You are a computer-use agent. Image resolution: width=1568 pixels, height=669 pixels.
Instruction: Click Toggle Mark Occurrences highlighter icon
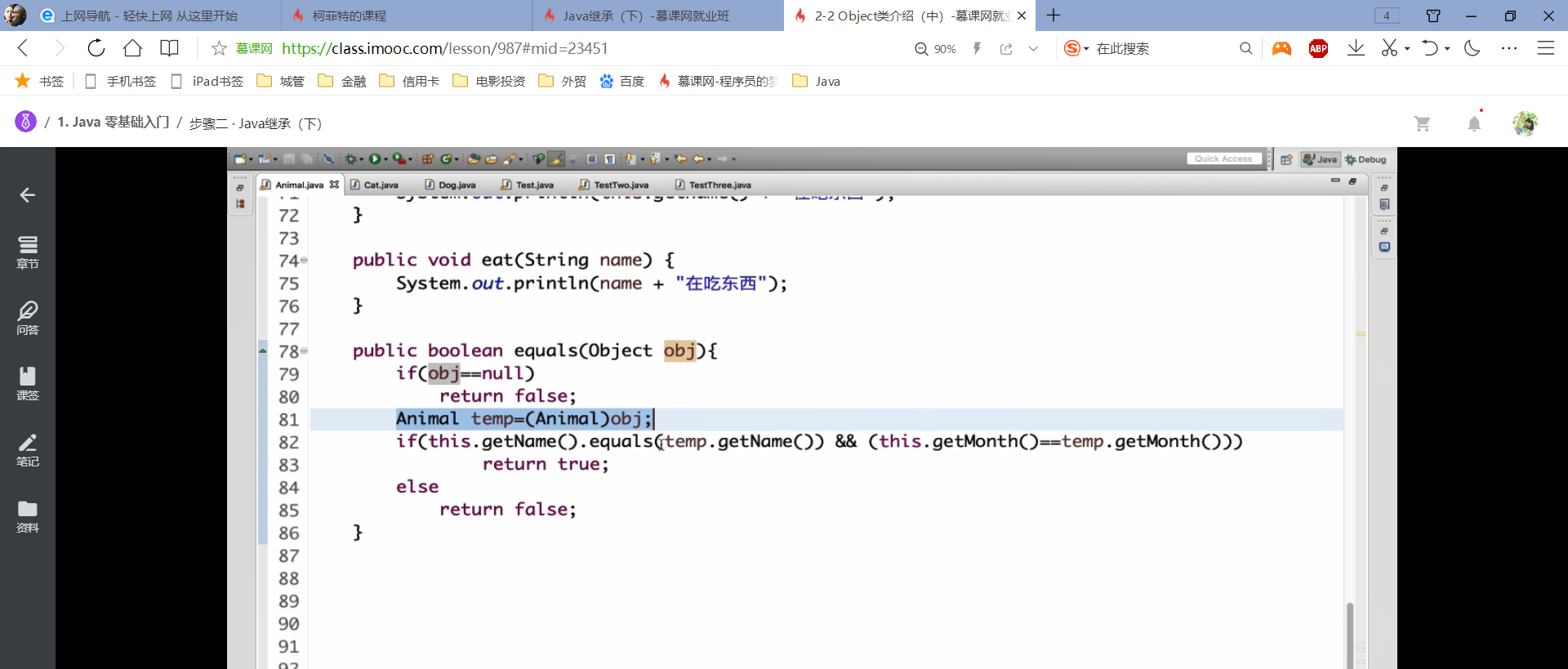pyautogui.click(x=556, y=158)
